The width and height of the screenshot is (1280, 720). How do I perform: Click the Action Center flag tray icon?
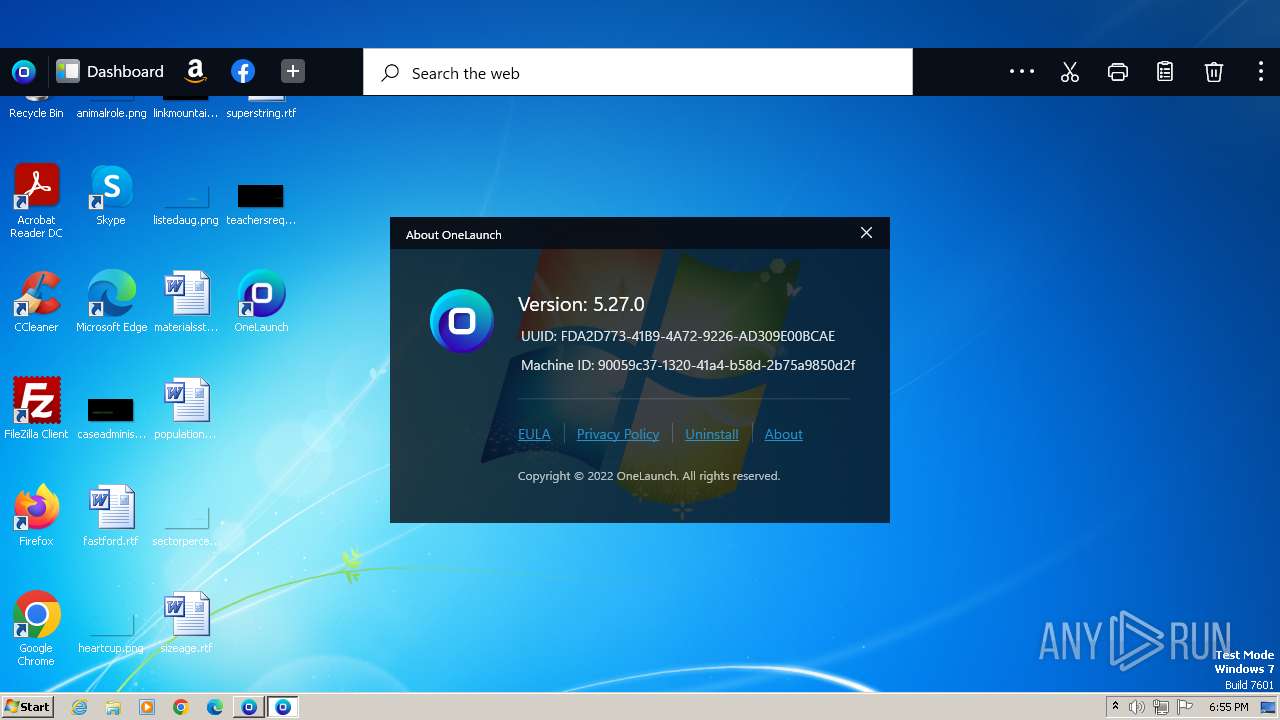tap(1186, 707)
